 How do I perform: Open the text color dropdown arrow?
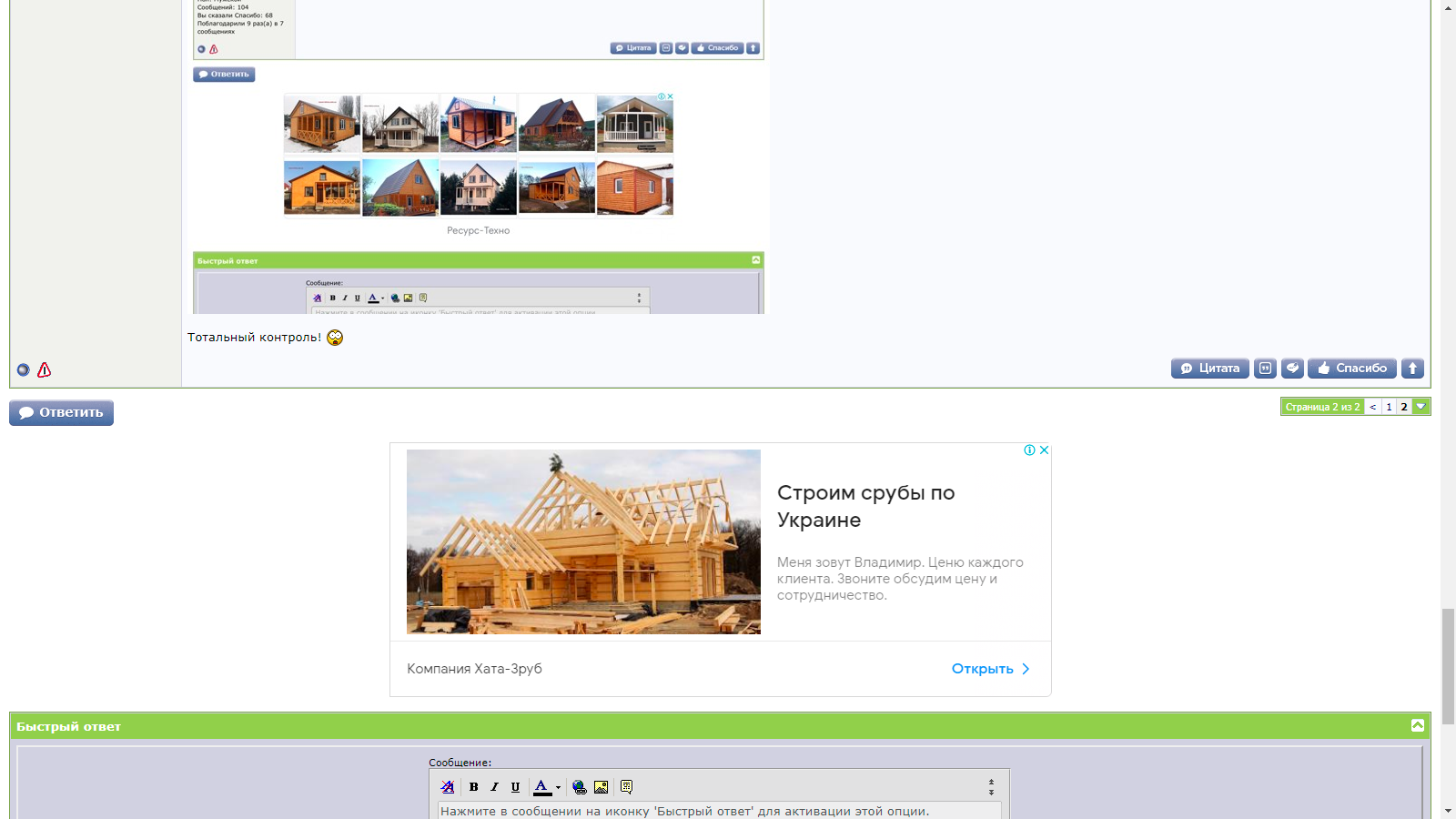tap(558, 787)
